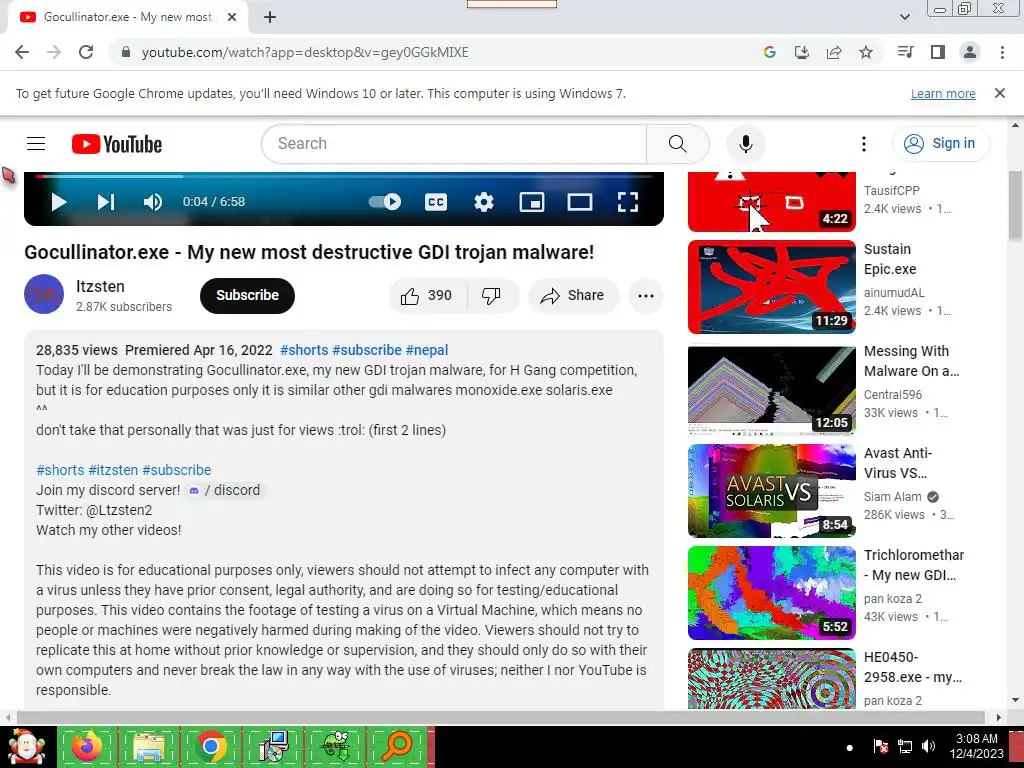Click the horizontal scrollbar
The height and width of the screenshot is (768, 1024).
[503, 717]
